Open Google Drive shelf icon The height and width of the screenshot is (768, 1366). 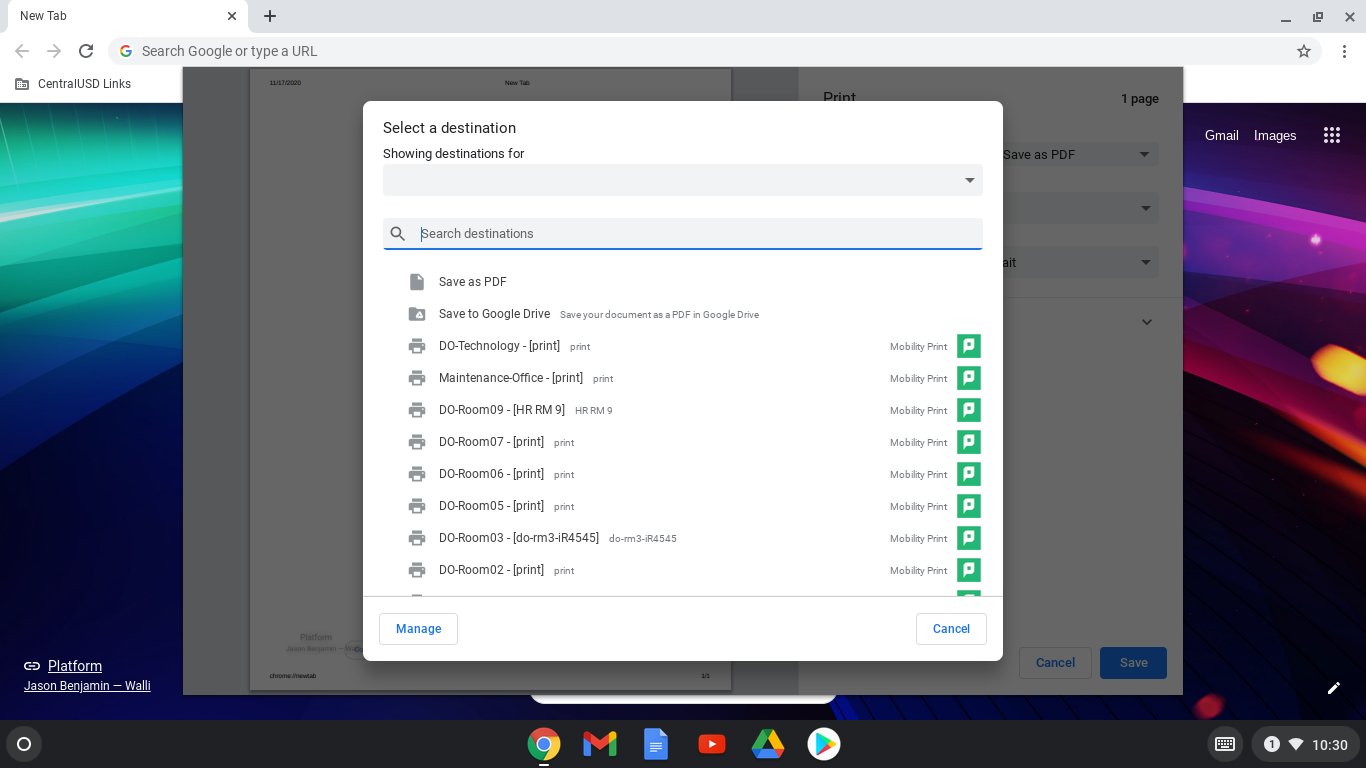(x=768, y=744)
